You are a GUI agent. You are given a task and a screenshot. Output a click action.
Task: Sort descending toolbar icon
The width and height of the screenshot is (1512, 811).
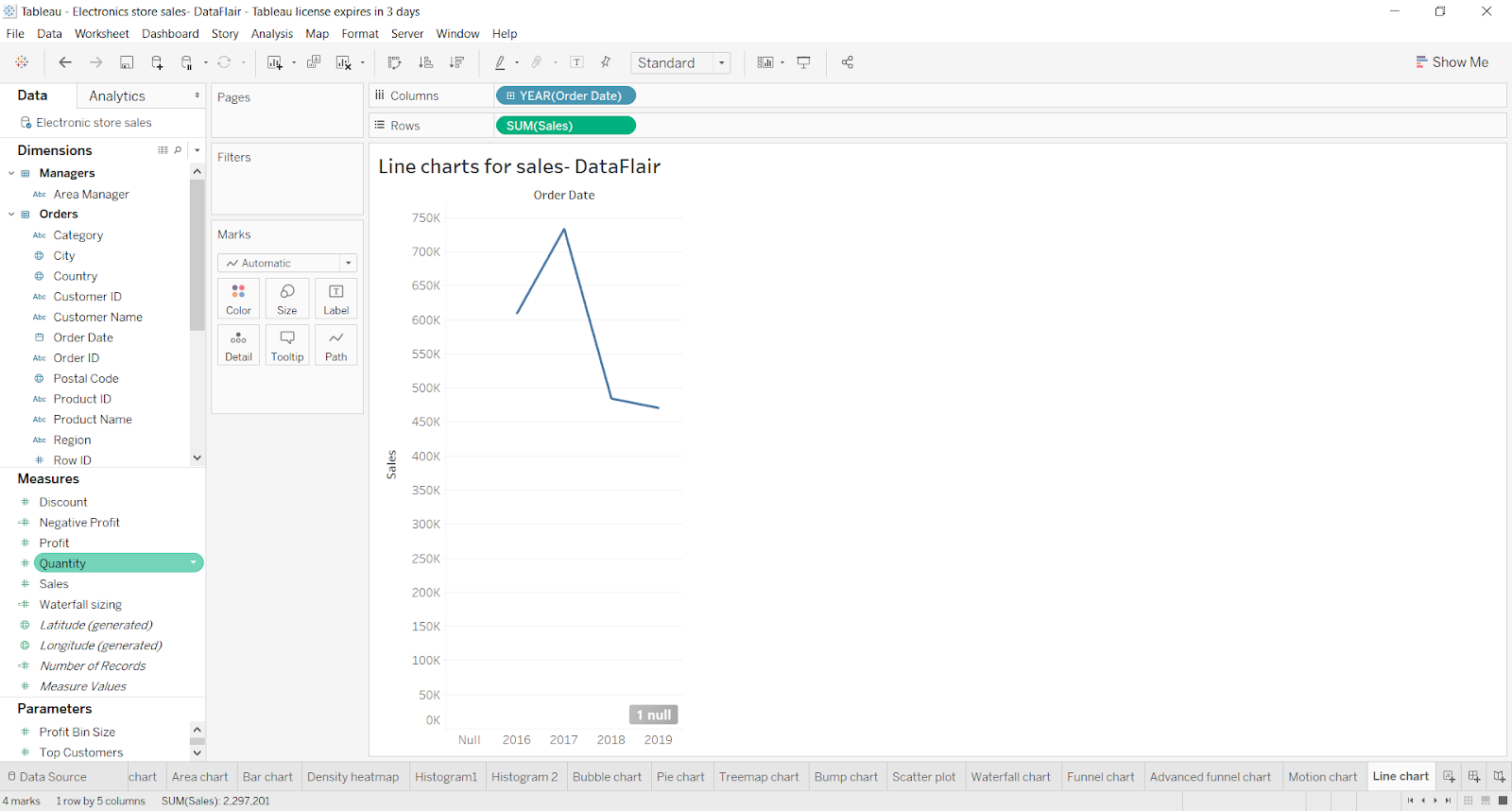click(x=456, y=62)
